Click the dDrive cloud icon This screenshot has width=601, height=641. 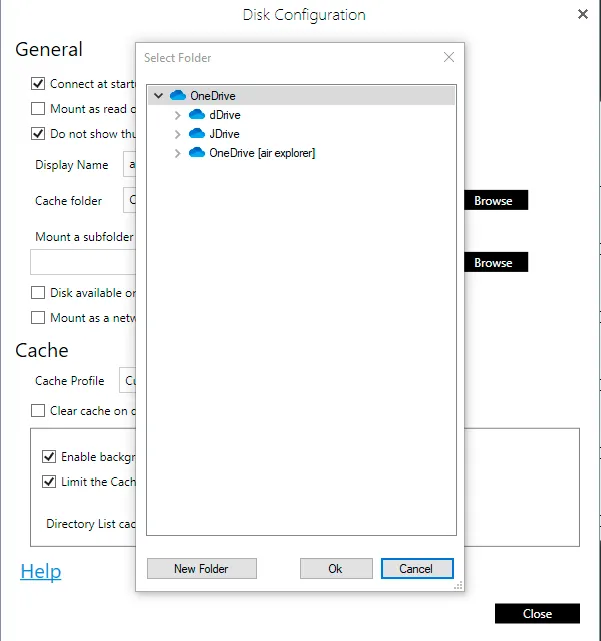click(197, 114)
